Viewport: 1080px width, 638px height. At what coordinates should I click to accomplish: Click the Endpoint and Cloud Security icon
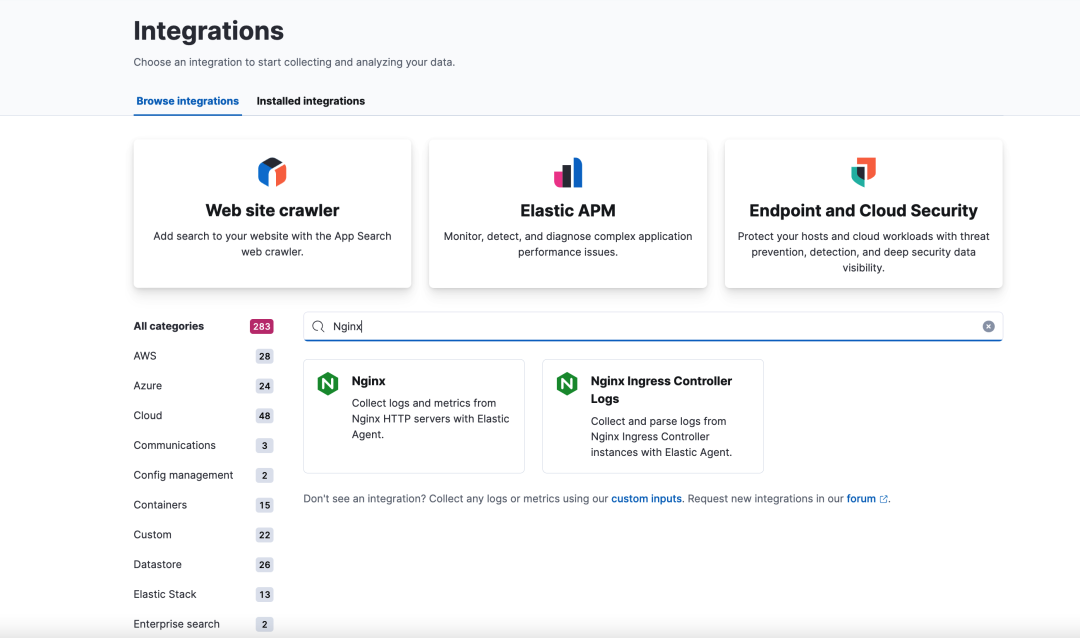click(x=863, y=172)
